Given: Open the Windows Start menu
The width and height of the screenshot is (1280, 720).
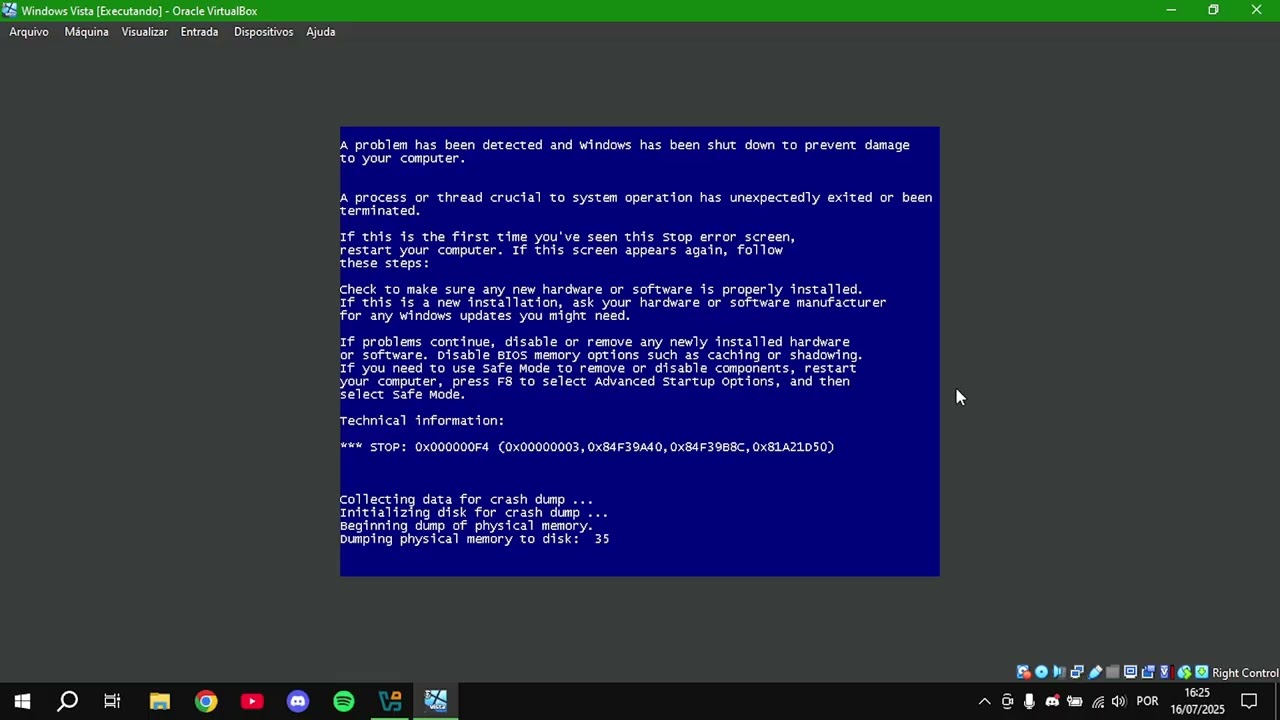Looking at the screenshot, I should pos(22,701).
